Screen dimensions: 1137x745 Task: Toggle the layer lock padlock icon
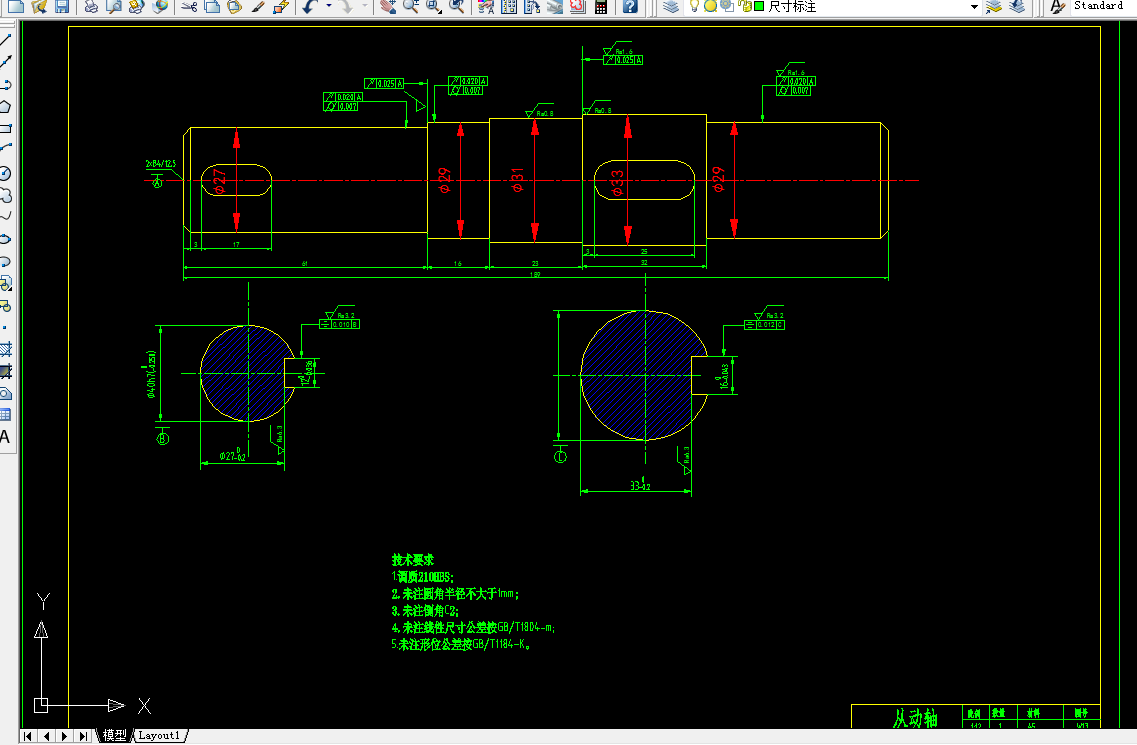745,6
